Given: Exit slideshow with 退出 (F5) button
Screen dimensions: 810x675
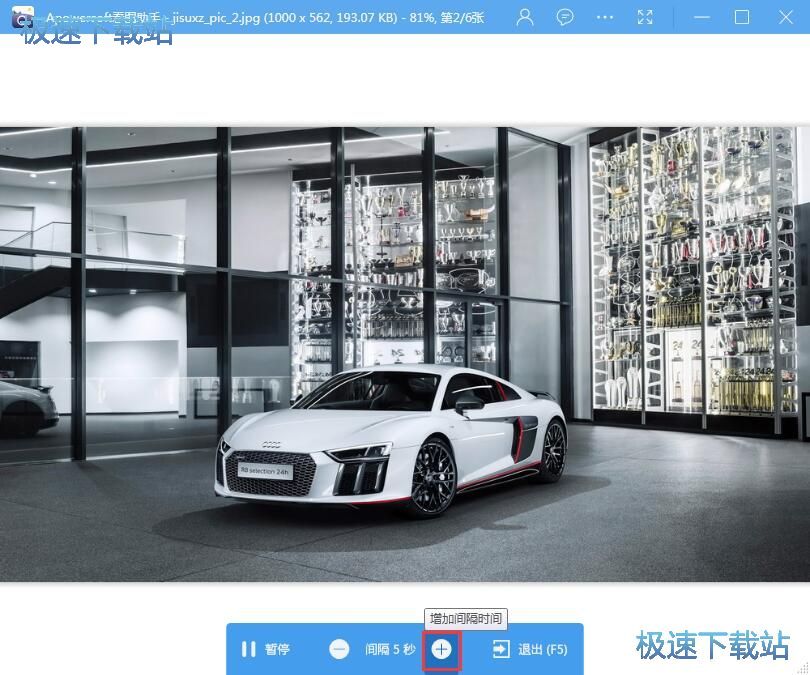Looking at the screenshot, I should 530,649.
